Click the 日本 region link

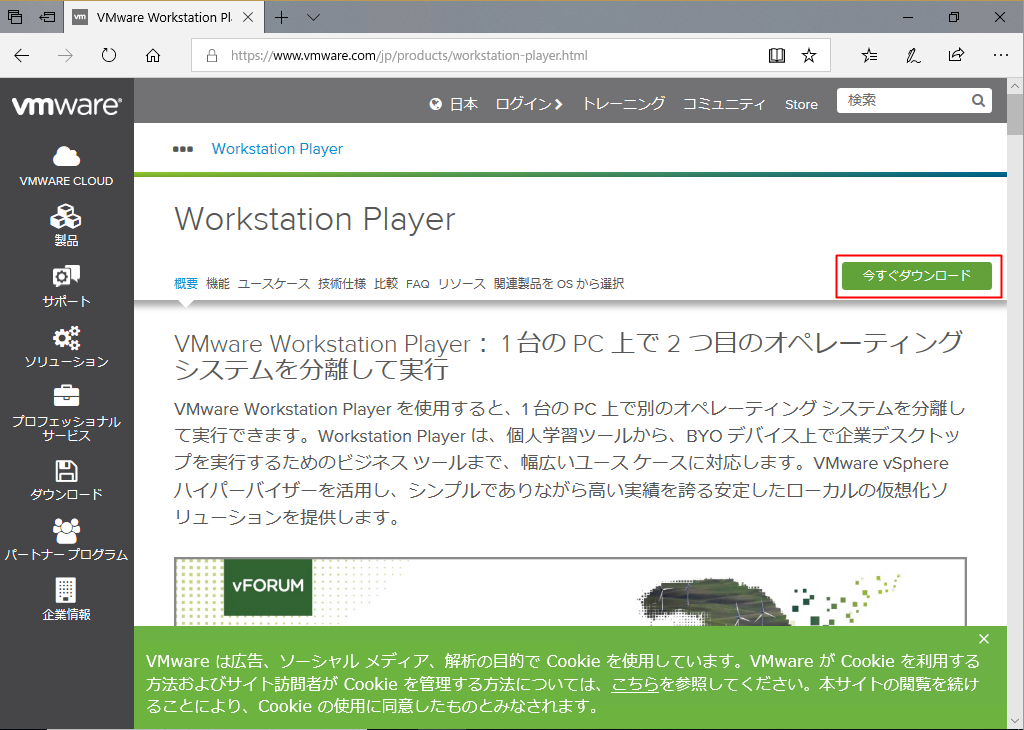(464, 104)
